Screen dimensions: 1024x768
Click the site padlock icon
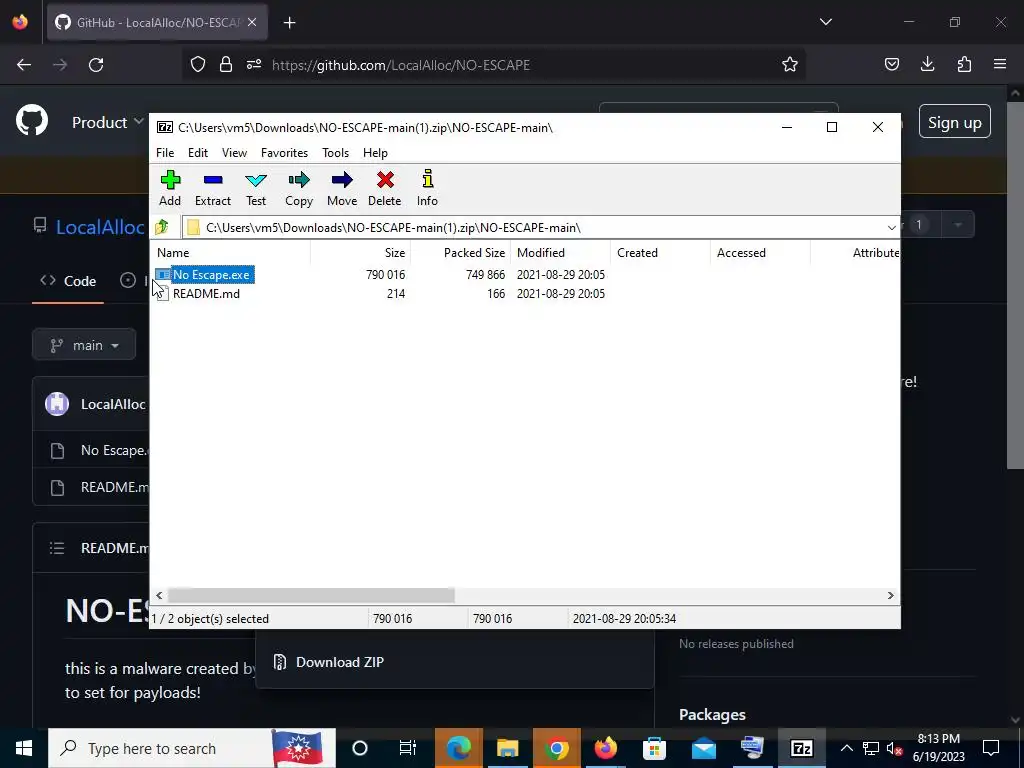[226, 65]
